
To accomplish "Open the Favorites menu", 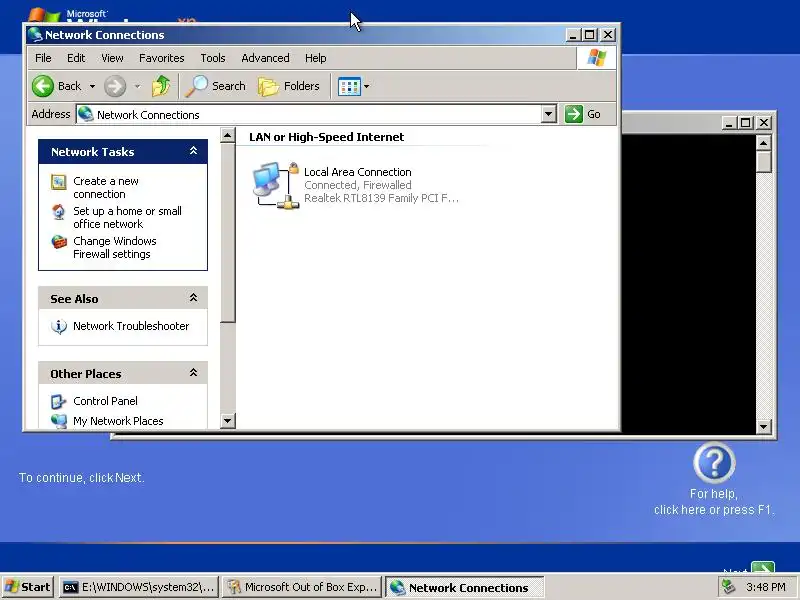I will [162, 58].
